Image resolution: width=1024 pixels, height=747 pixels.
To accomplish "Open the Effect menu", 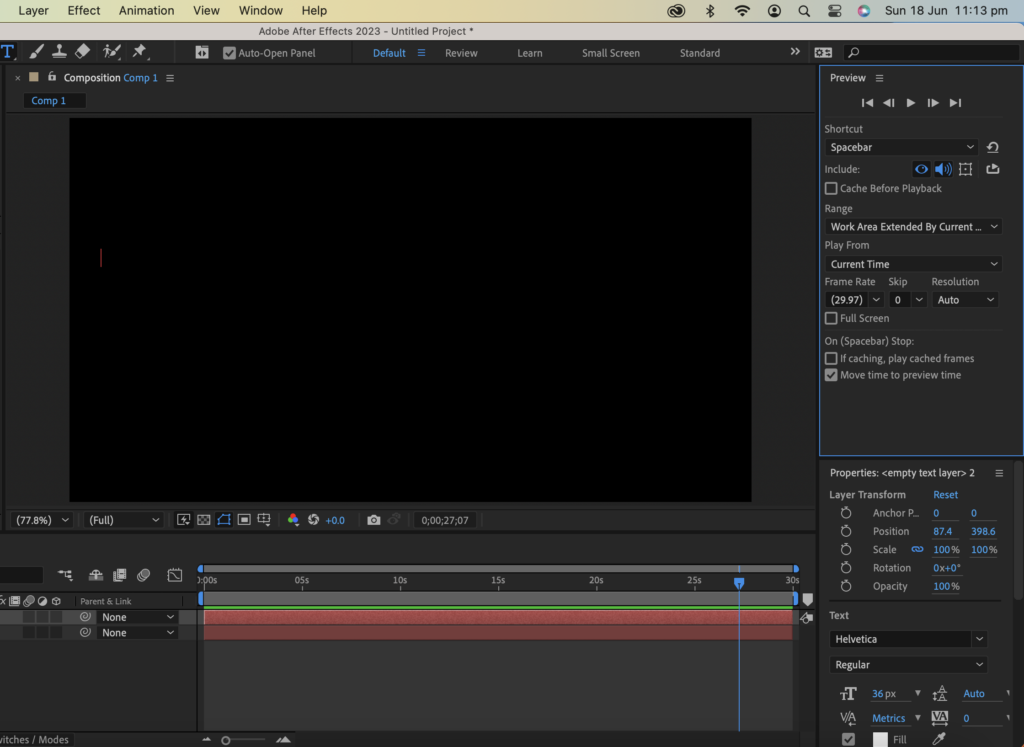I will (x=84, y=10).
